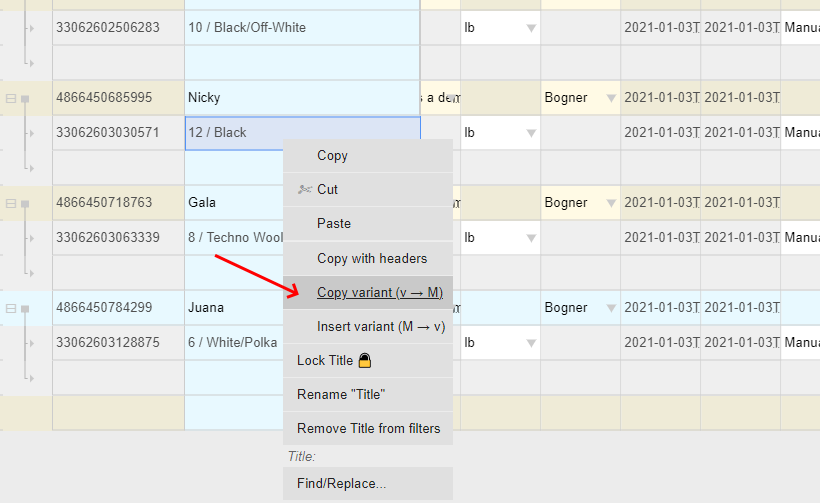
Task: Open the Bogner vendor dropdown in Nicky row
Action: [611, 98]
